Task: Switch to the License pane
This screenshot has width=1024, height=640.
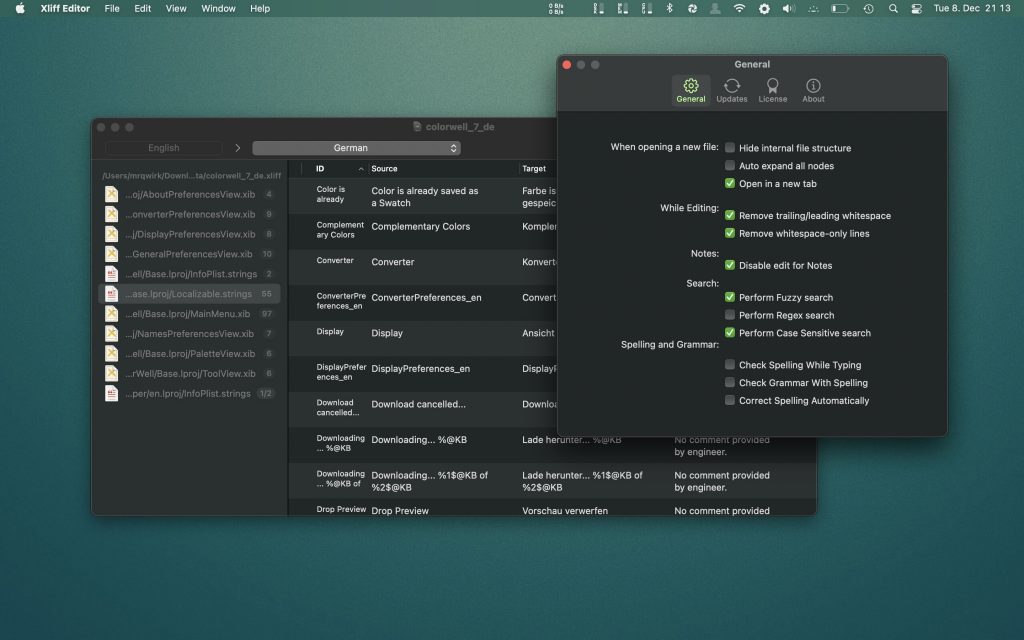Action: 773,88
